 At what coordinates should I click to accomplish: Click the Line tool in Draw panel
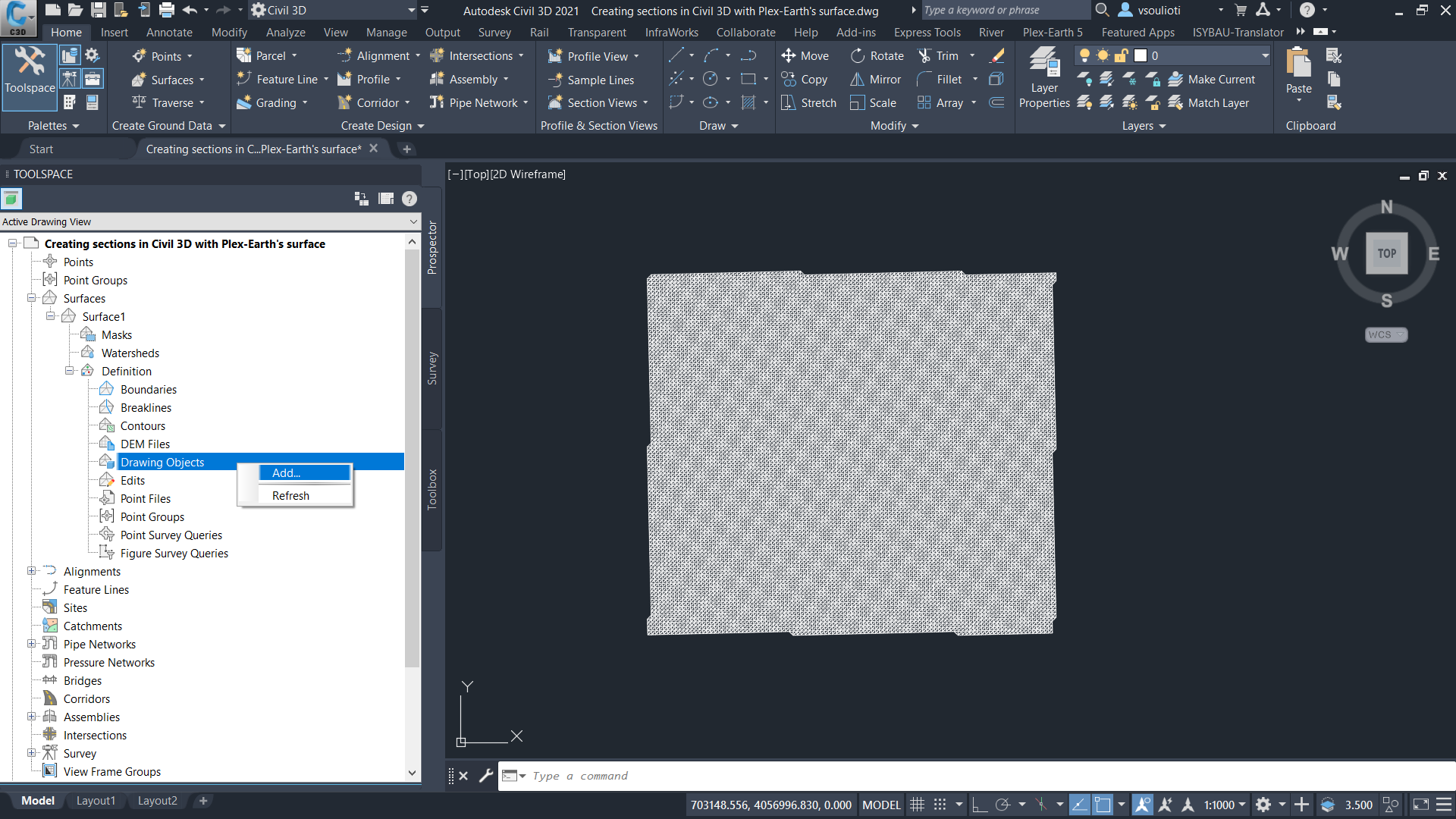676,55
